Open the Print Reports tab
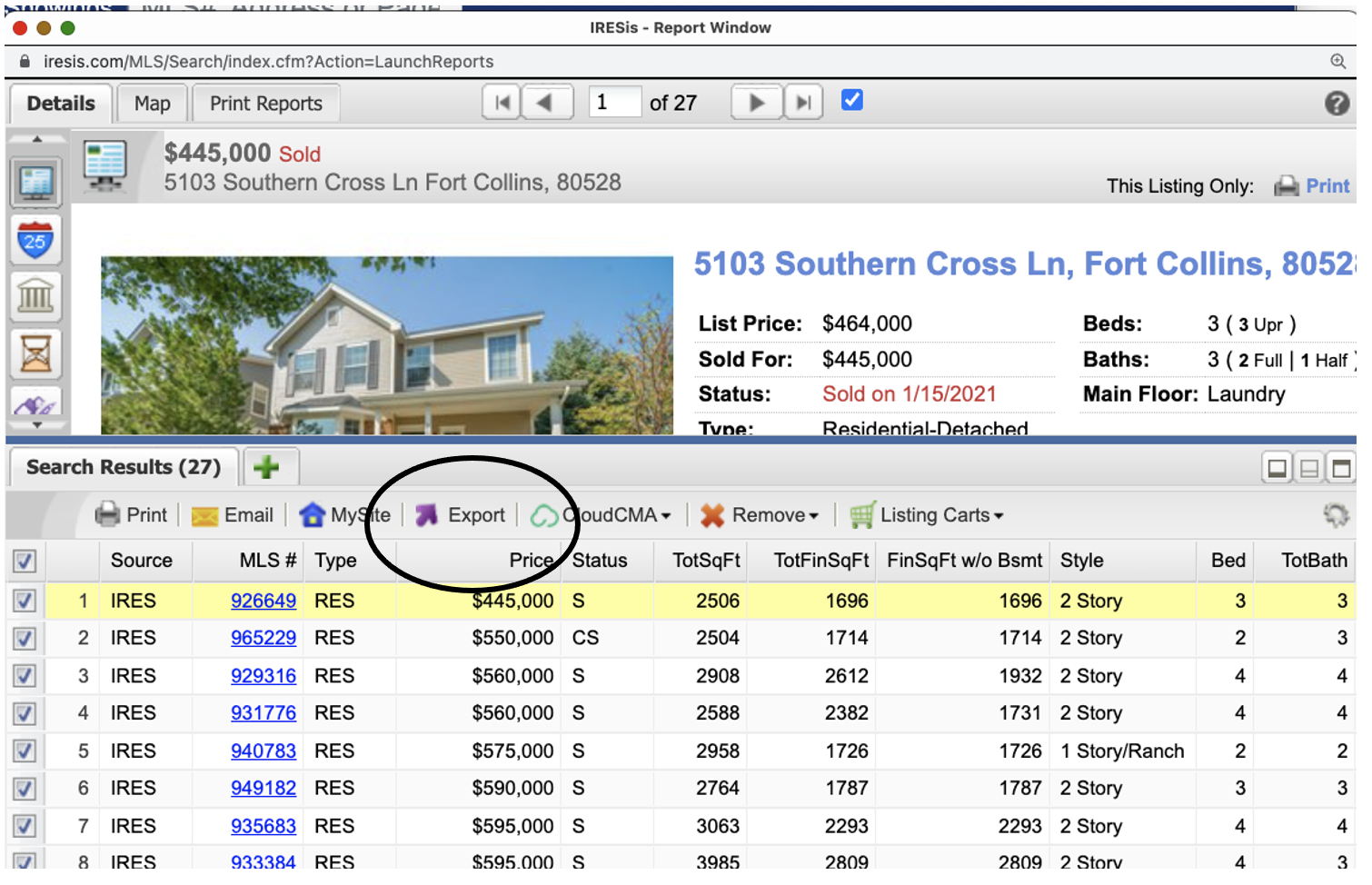Image resolution: width=1372 pixels, height=885 pixels. pyautogui.click(x=265, y=104)
